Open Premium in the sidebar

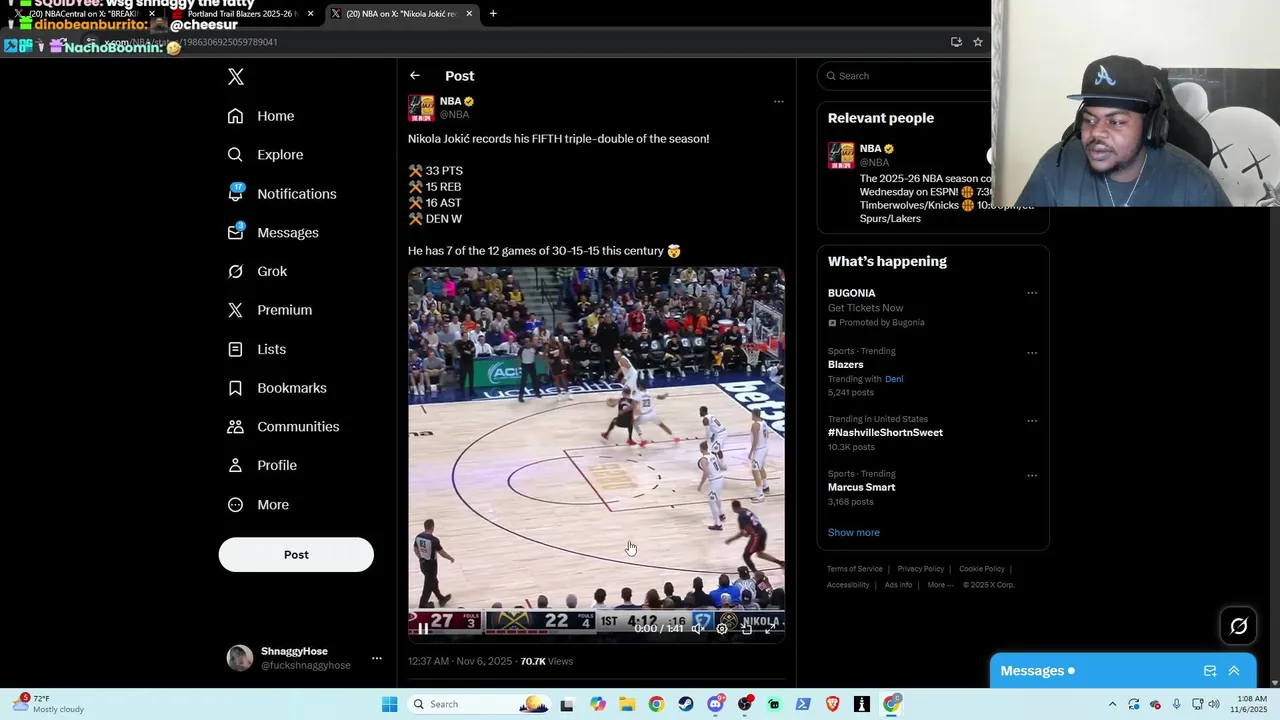(x=270, y=310)
